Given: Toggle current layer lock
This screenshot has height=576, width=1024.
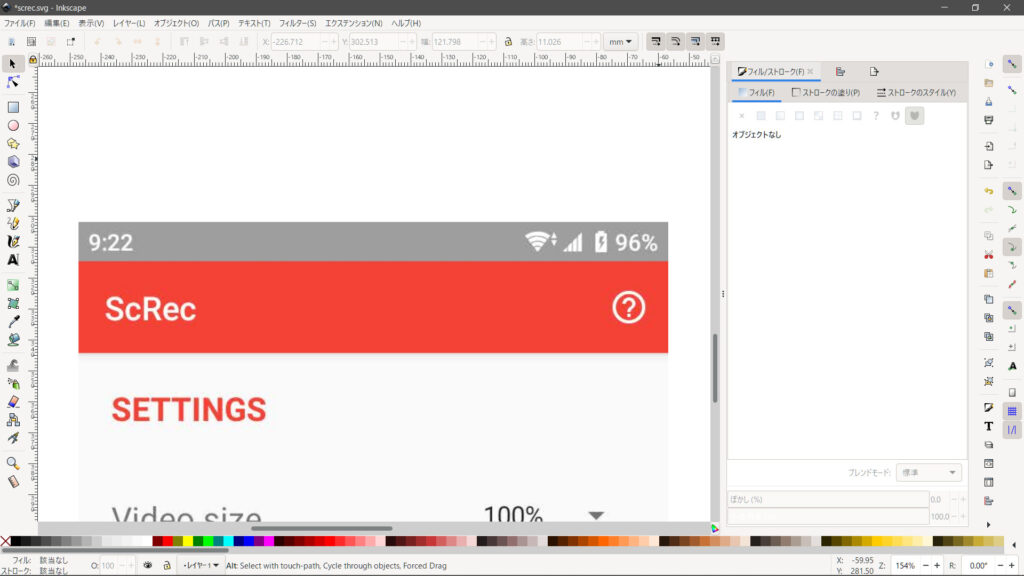Looking at the screenshot, I should click(167, 566).
